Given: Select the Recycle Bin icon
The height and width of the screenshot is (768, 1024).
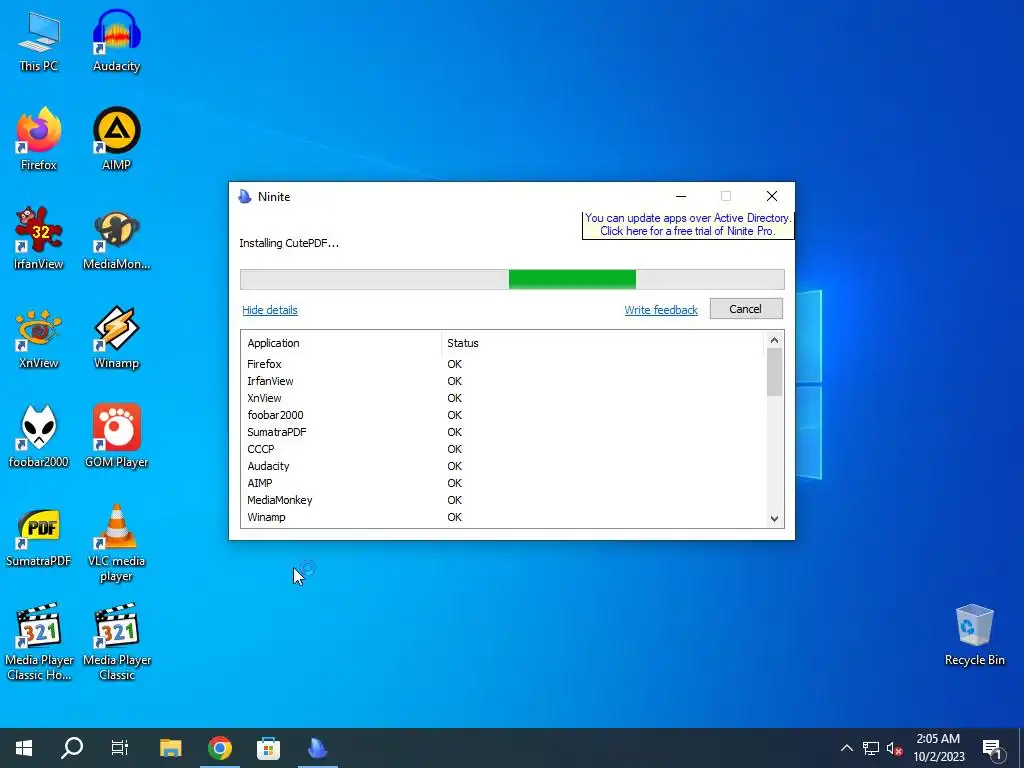Looking at the screenshot, I should pos(974,635).
